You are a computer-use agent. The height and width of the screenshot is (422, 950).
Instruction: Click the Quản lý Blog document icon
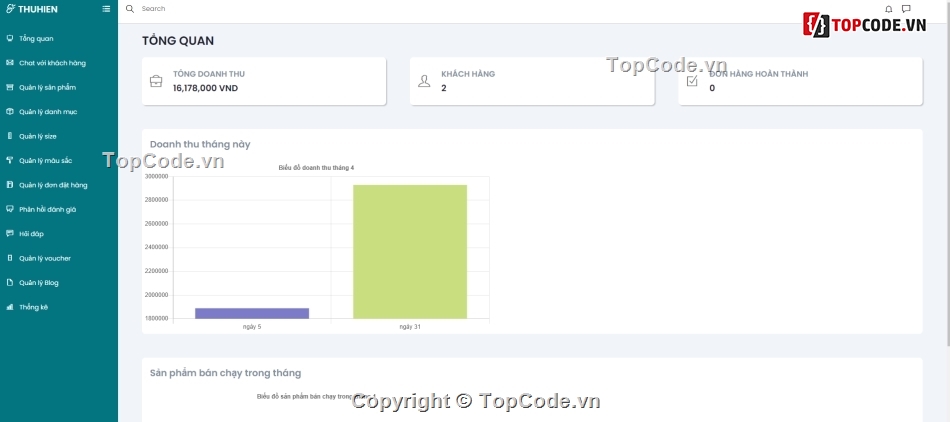pos(9,282)
